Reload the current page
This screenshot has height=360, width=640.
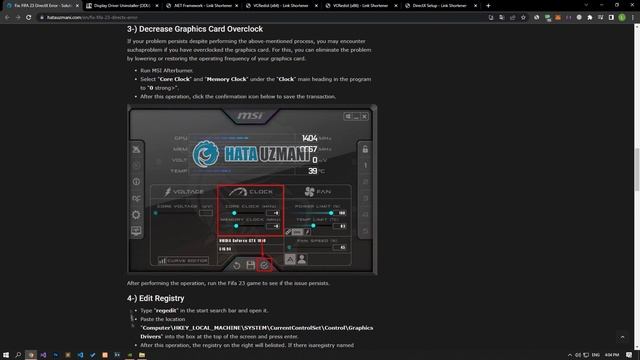click(29, 18)
